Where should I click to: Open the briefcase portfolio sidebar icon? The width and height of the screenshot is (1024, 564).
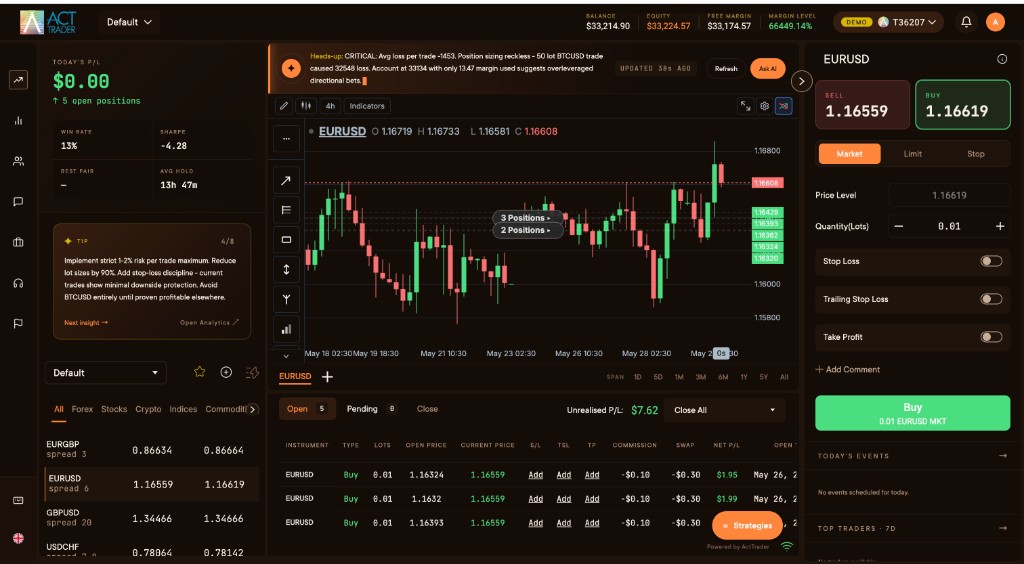[18, 242]
